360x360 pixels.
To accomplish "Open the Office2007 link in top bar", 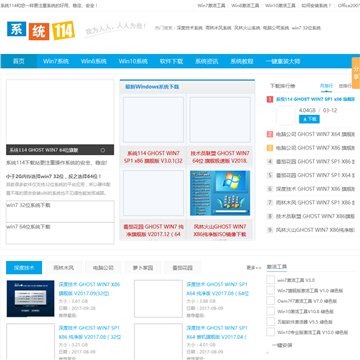I will click(x=349, y=5).
